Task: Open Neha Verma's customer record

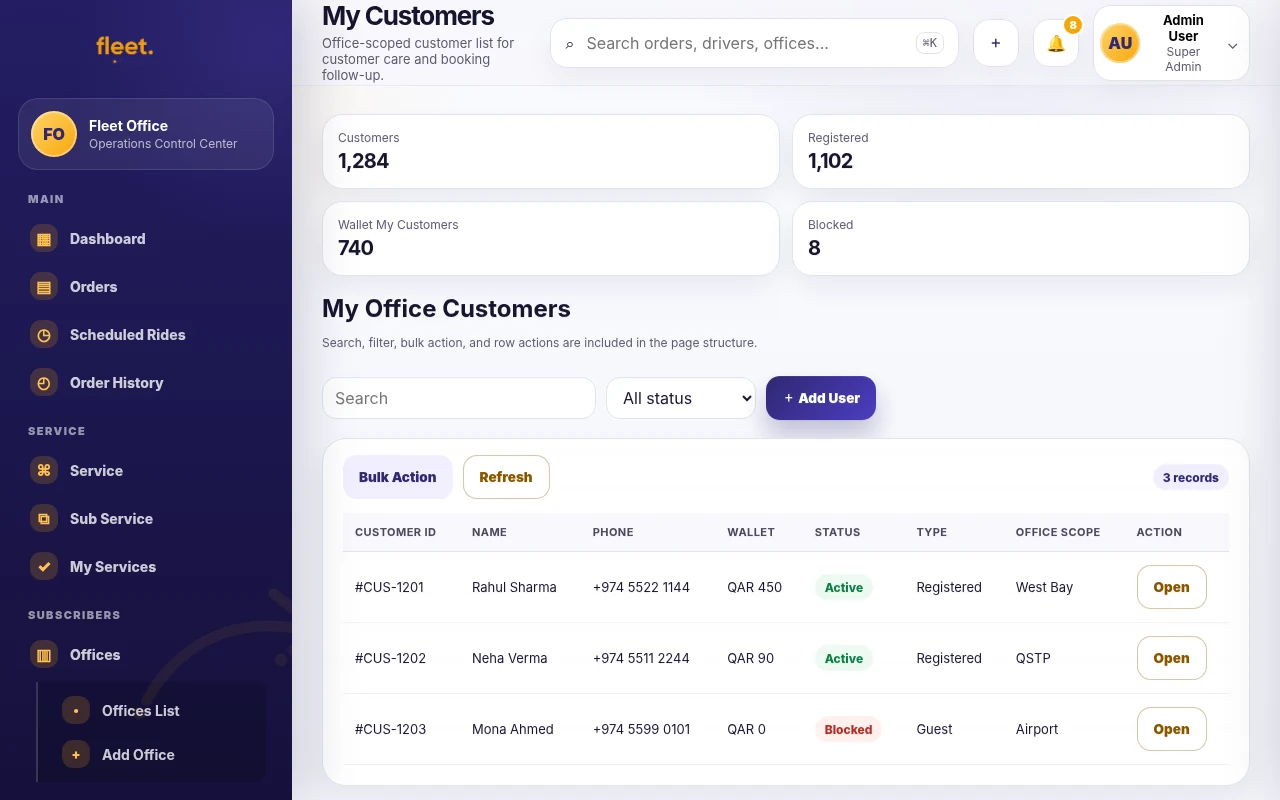Action: tap(1171, 658)
